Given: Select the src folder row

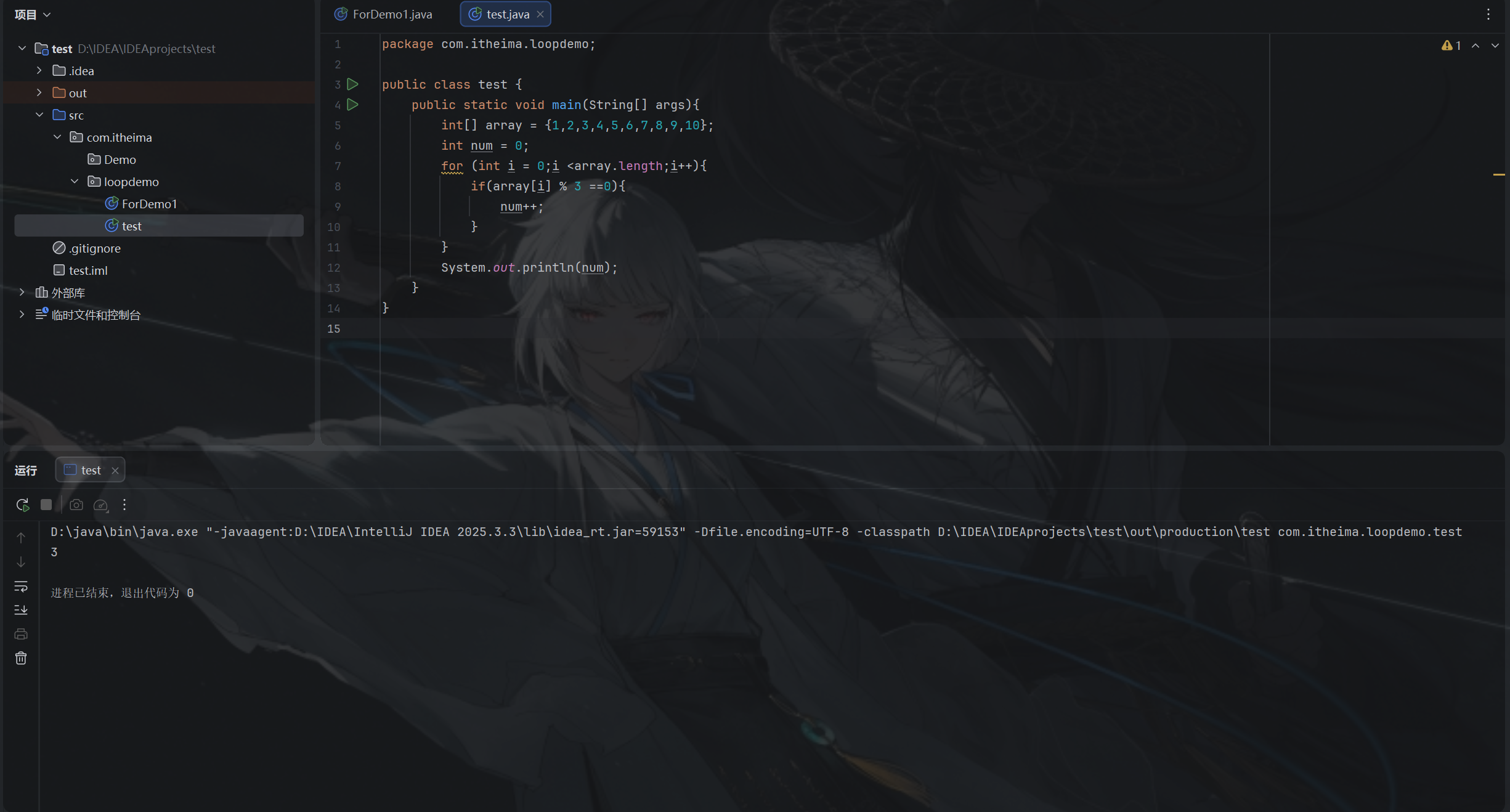Looking at the screenshot, I should coord(159,115).
